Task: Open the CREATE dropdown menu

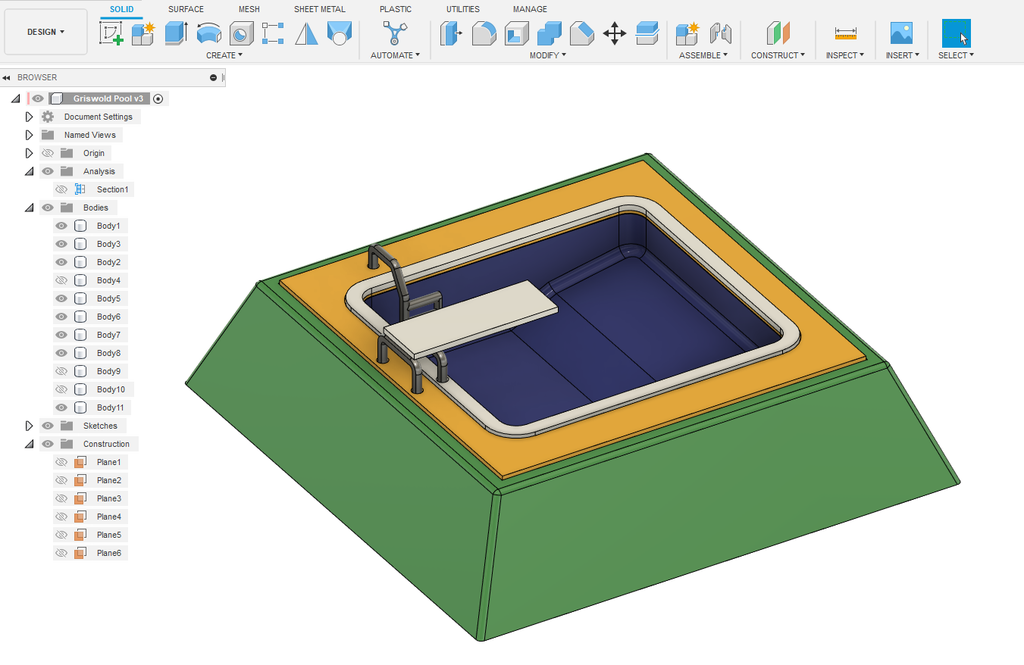Action: click(225, 55)
